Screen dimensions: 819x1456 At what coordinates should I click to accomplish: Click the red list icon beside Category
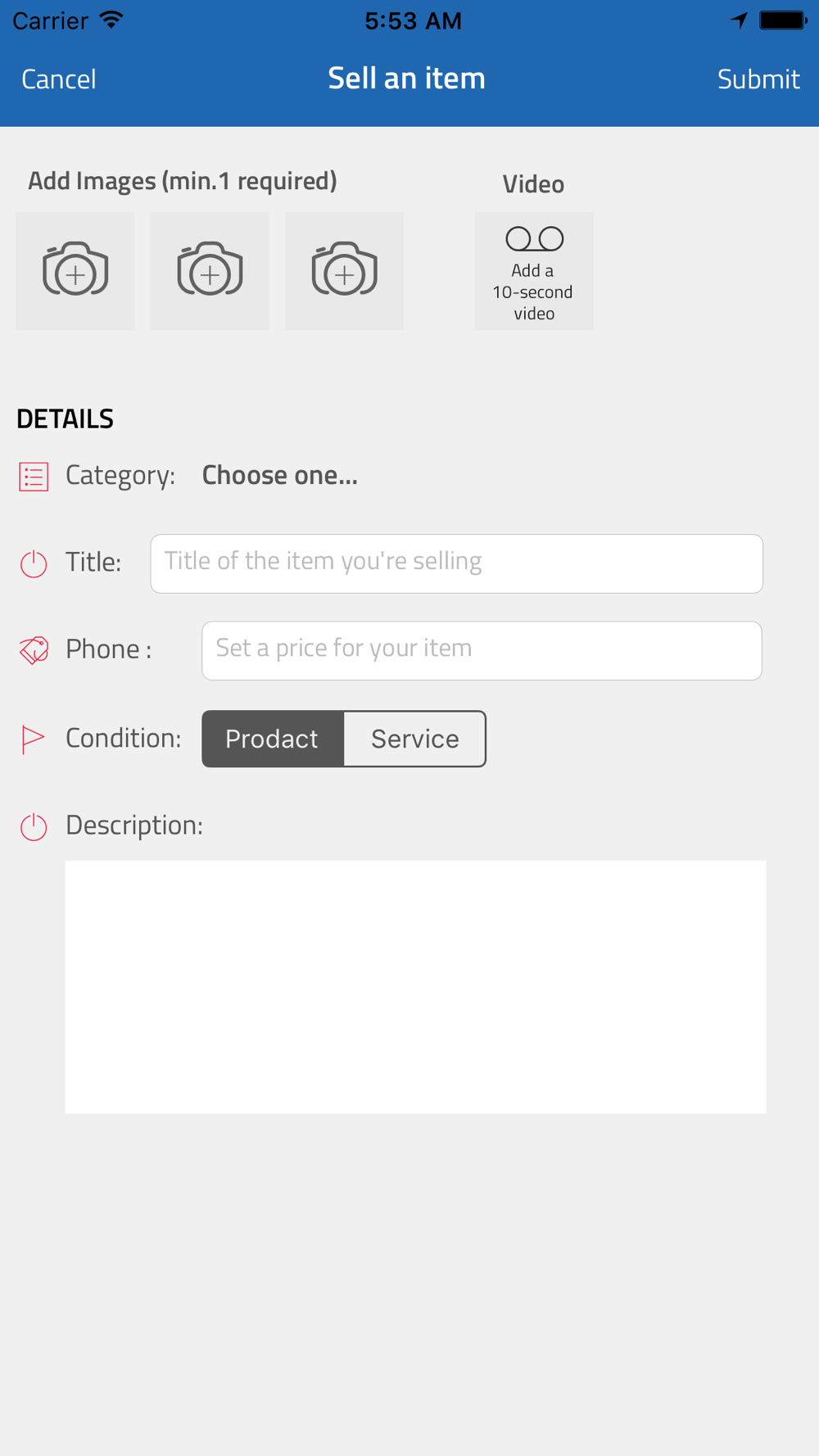(x=34, y=477)
